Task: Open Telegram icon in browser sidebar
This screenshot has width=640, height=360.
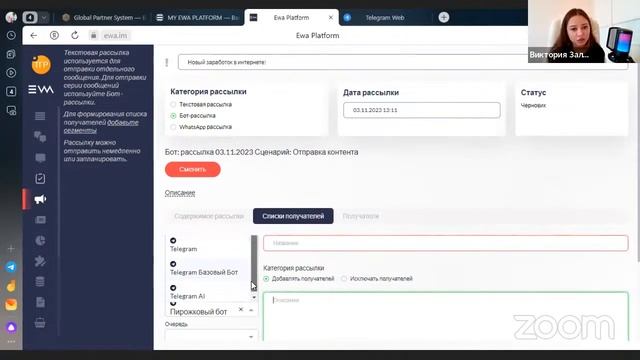Action: click(x=11, y=267)
